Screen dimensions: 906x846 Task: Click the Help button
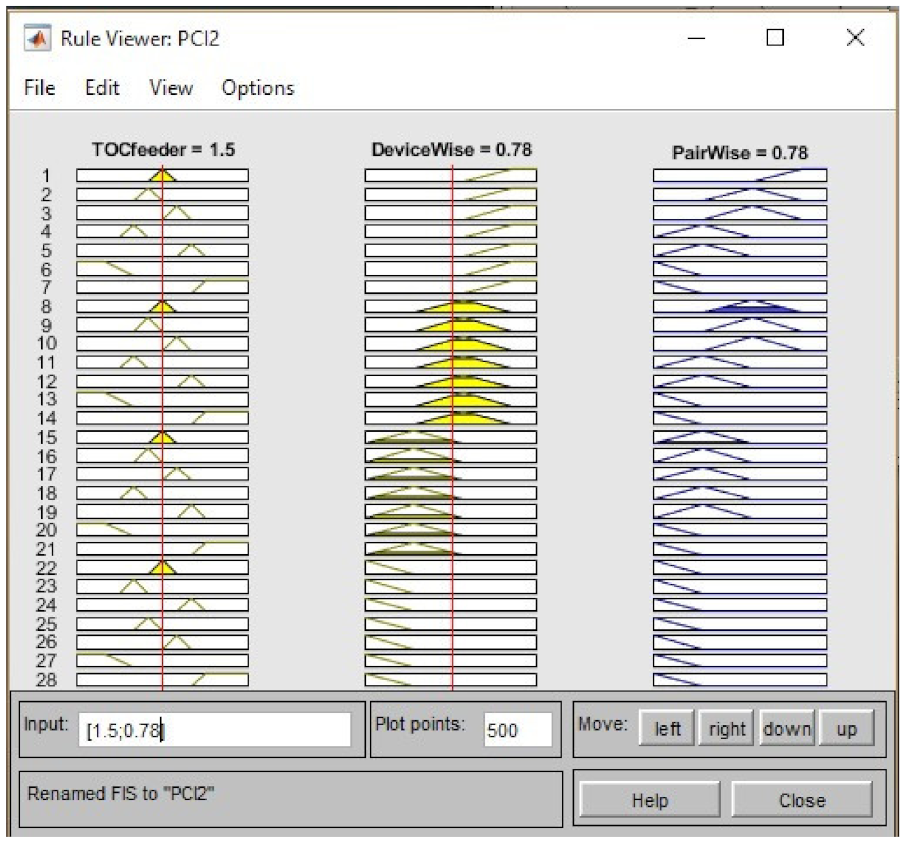click(649, 800)
